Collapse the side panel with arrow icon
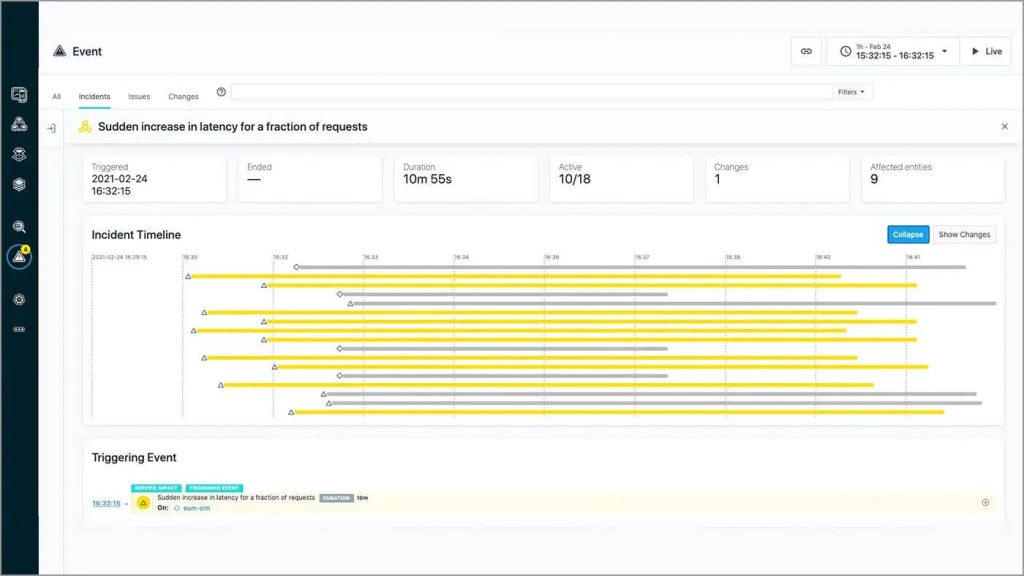Image resolution: width=1024 pixels, height=576 pixels. (51, 128)
